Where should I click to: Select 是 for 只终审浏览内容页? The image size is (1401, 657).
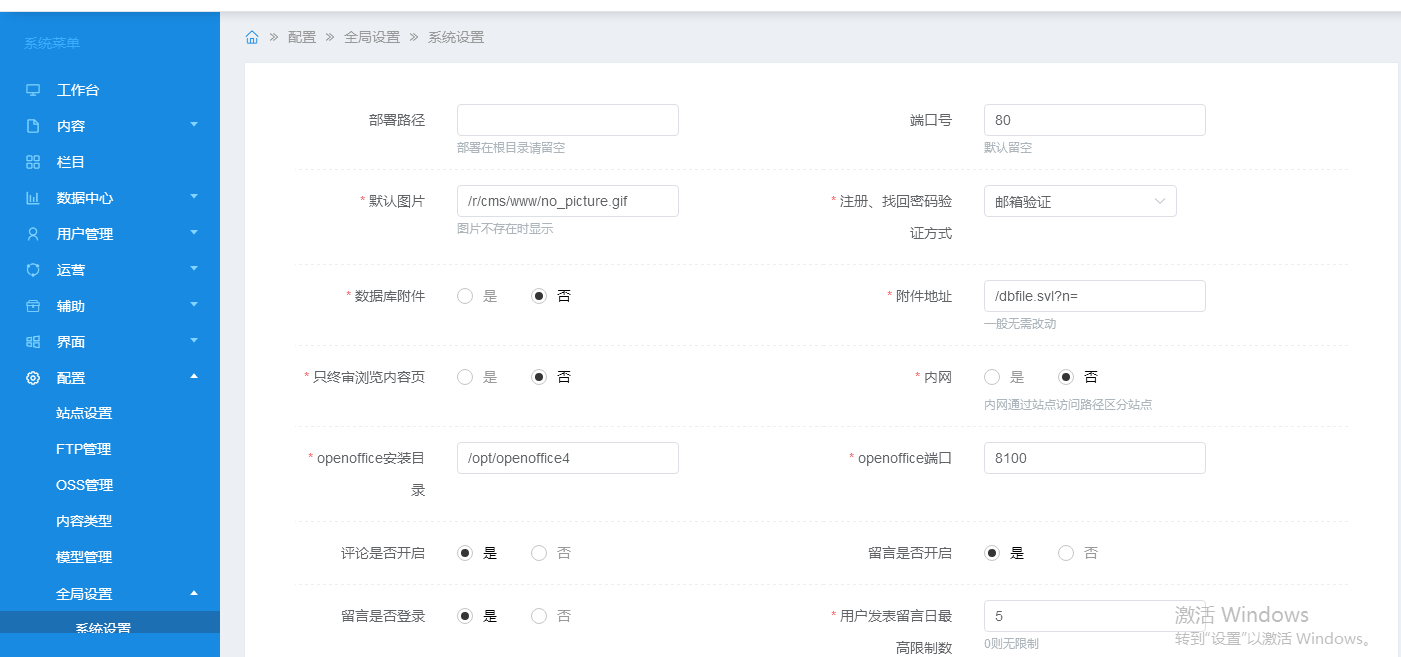click(x=465, y=377)
